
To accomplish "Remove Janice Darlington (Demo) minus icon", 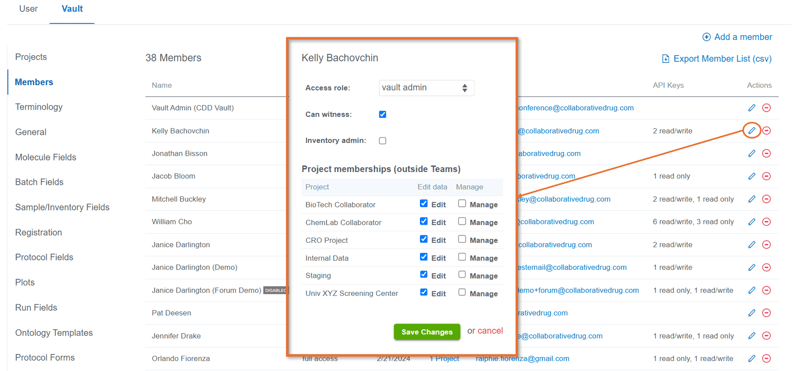I will 766,267.
